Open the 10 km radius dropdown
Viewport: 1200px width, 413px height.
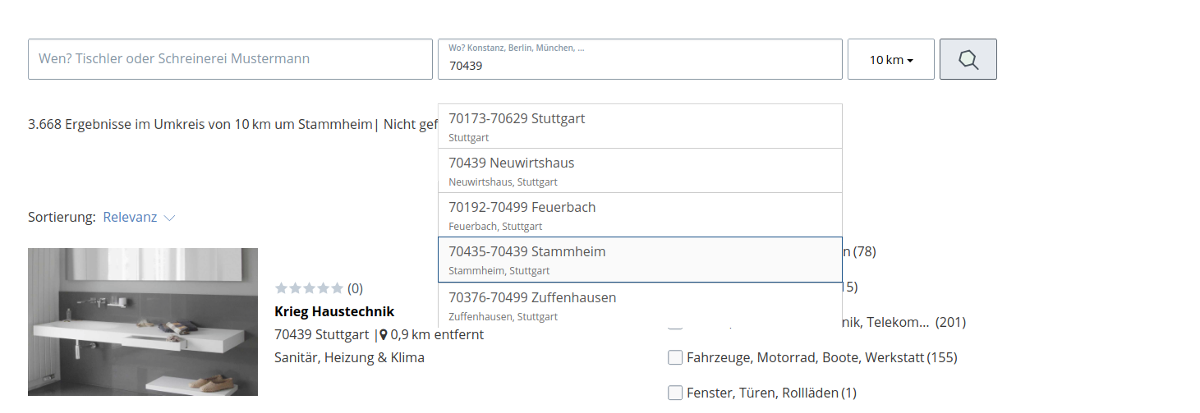pos(891,60)
